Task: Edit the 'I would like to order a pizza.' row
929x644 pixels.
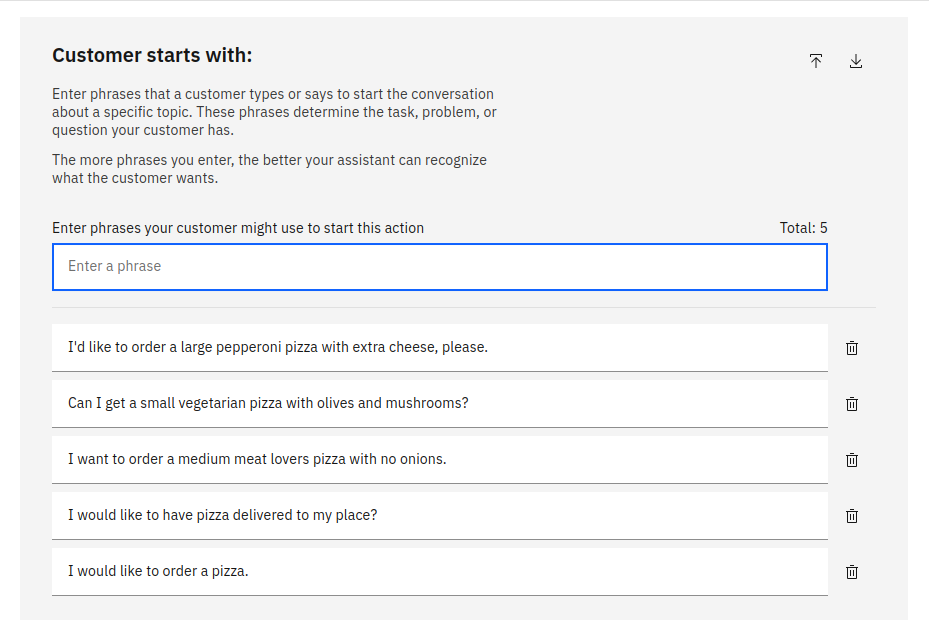Action: tap(158, 572)
